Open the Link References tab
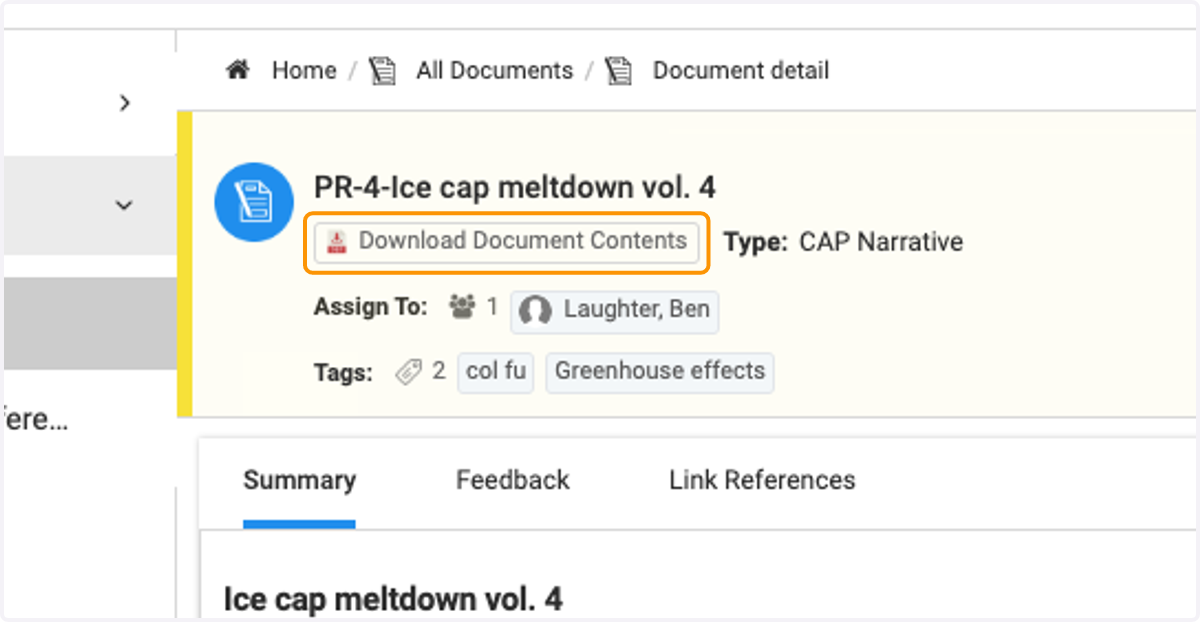Image resolution: width=1200 pixels, height=622 pixels. coord(762,480)
